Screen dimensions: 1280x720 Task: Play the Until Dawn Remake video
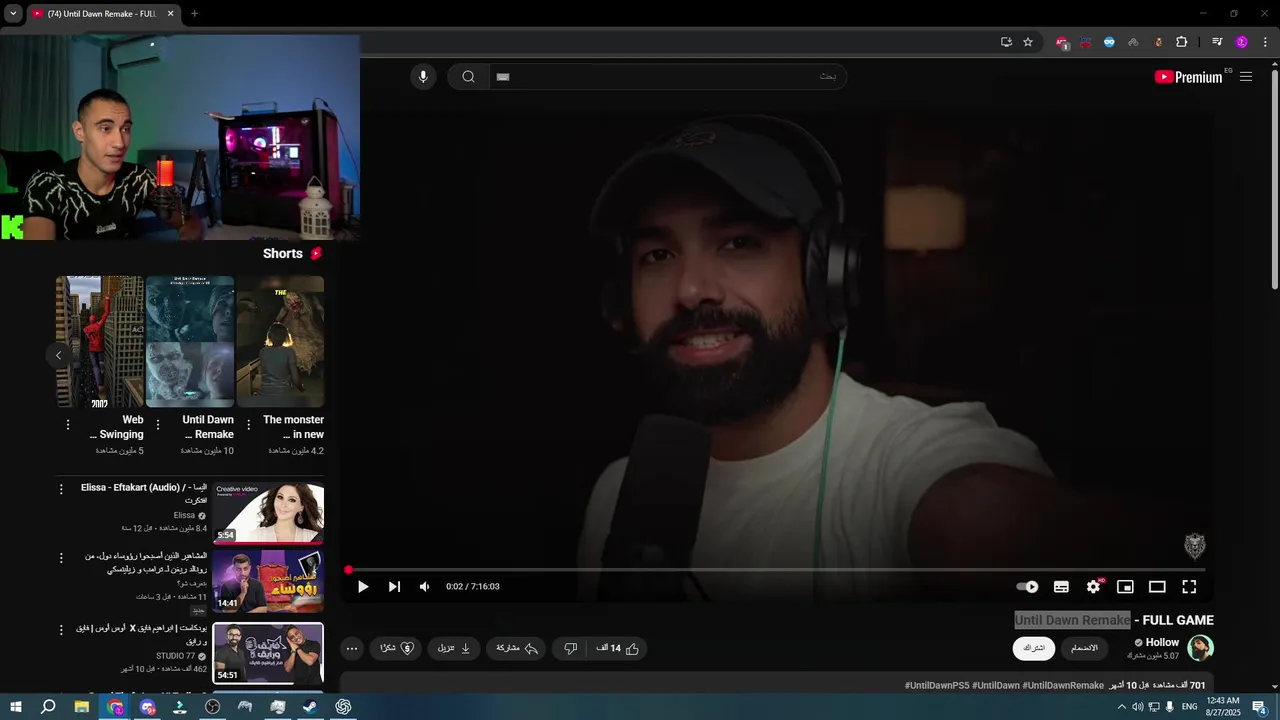tap(363, 587)
